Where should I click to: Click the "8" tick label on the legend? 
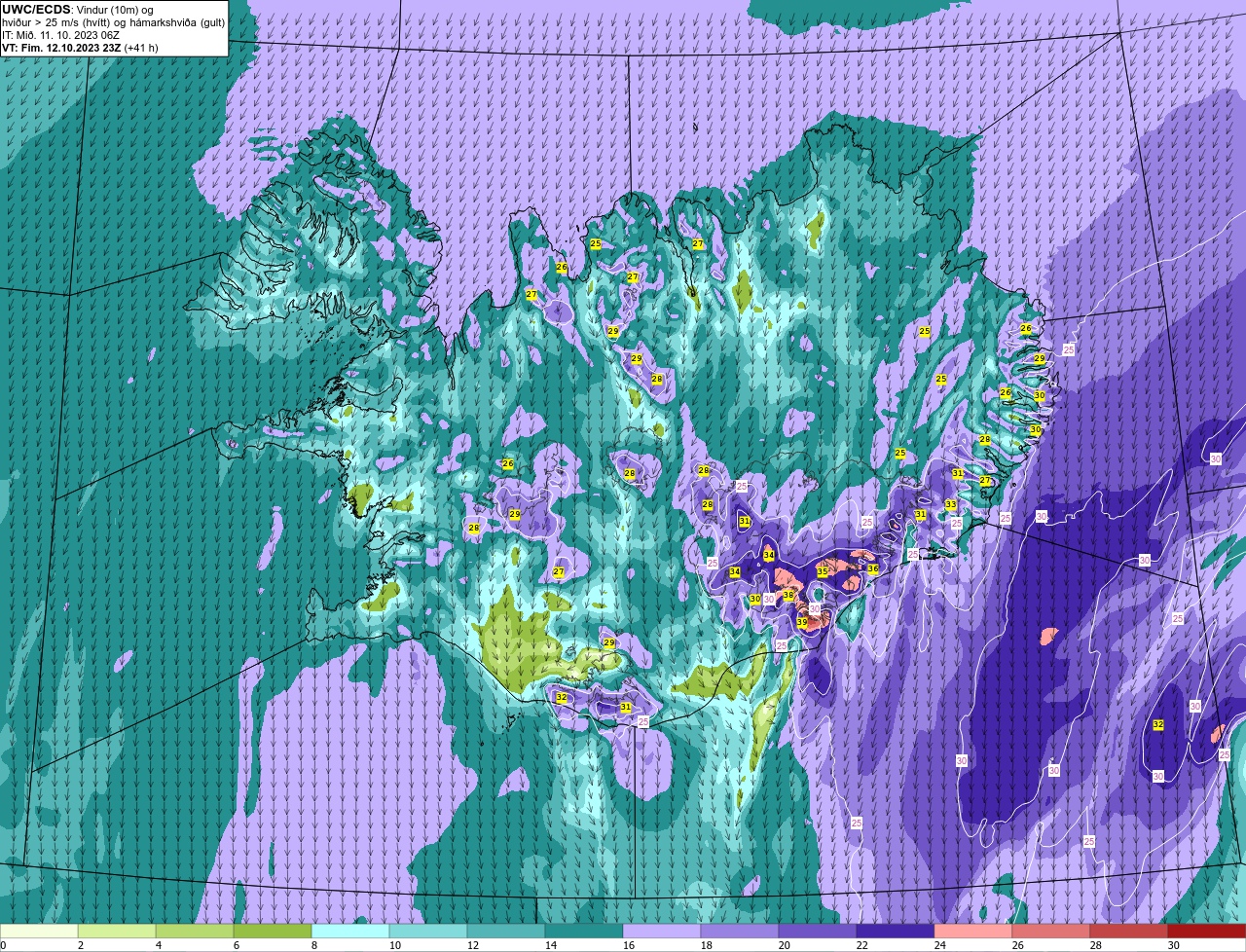coord(314,945)
